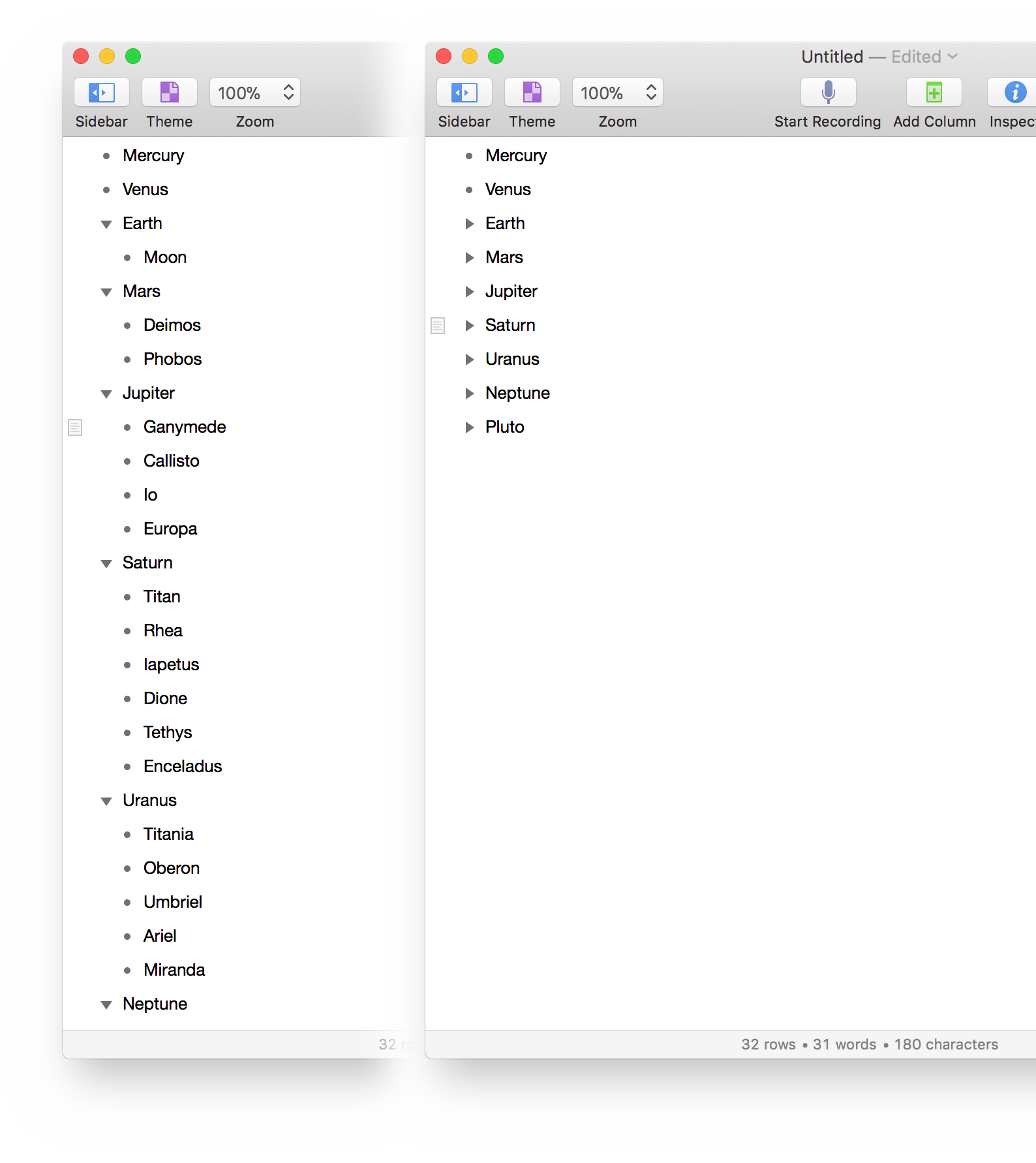Select the Miranda row
The image size is (1036, 1163).
174,970
